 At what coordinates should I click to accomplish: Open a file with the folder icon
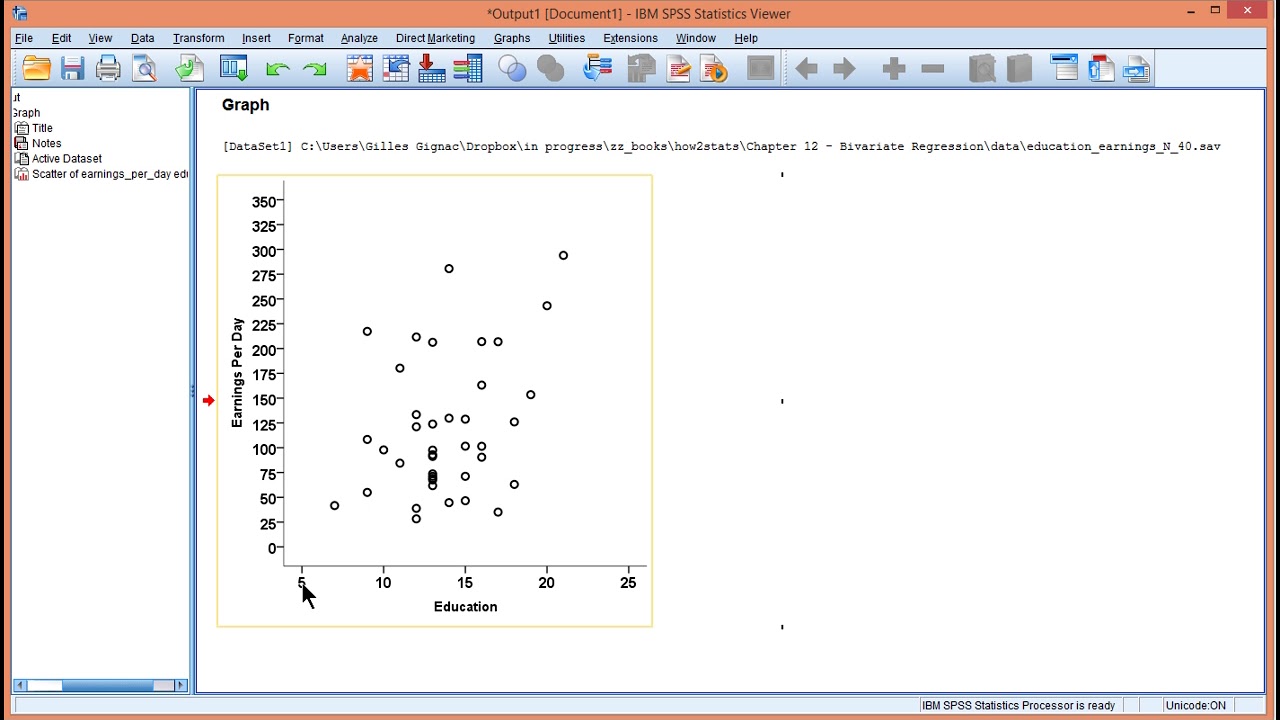(37, 68)
